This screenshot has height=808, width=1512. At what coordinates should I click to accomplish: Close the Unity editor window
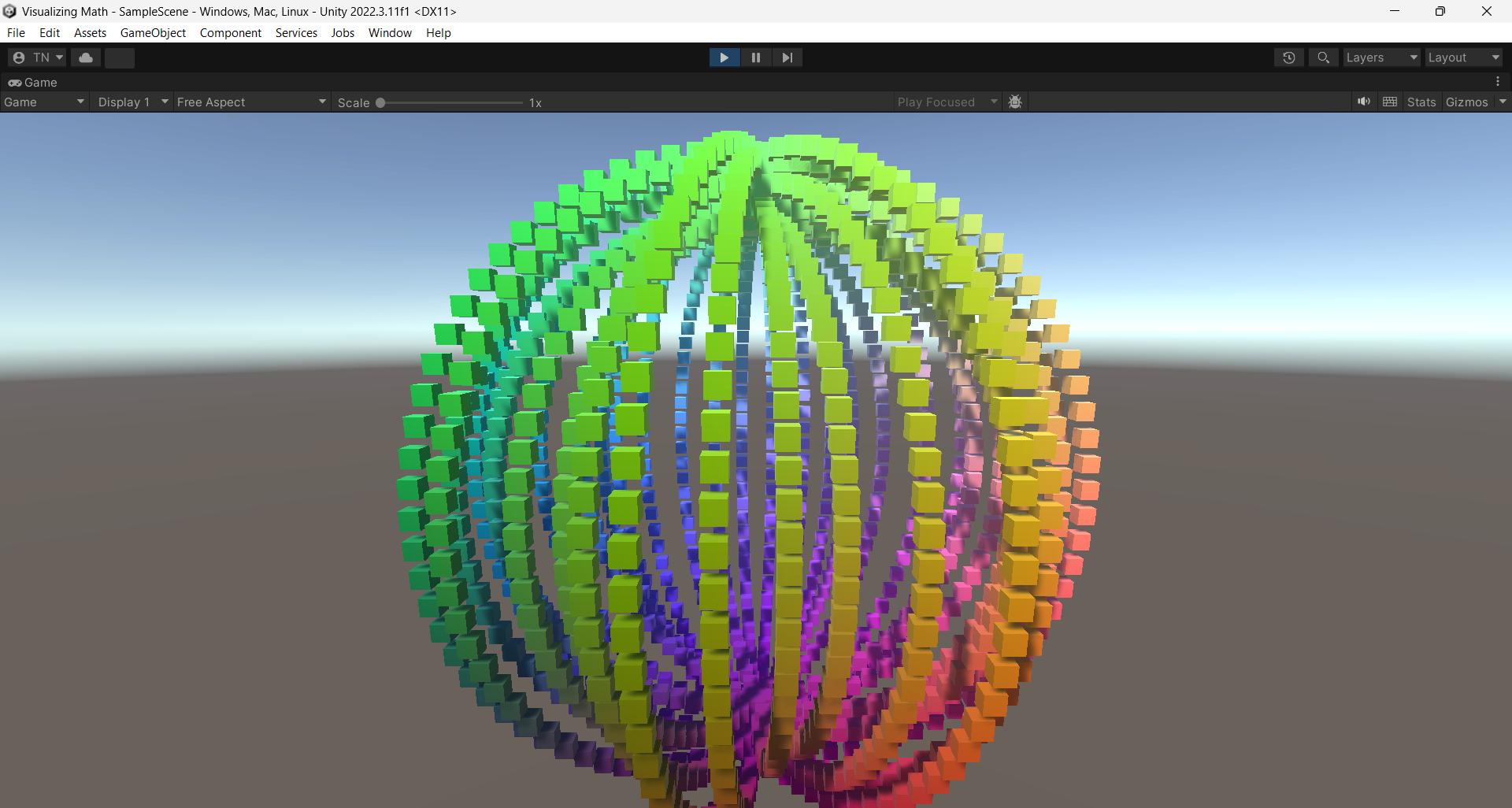[1487, 11]
